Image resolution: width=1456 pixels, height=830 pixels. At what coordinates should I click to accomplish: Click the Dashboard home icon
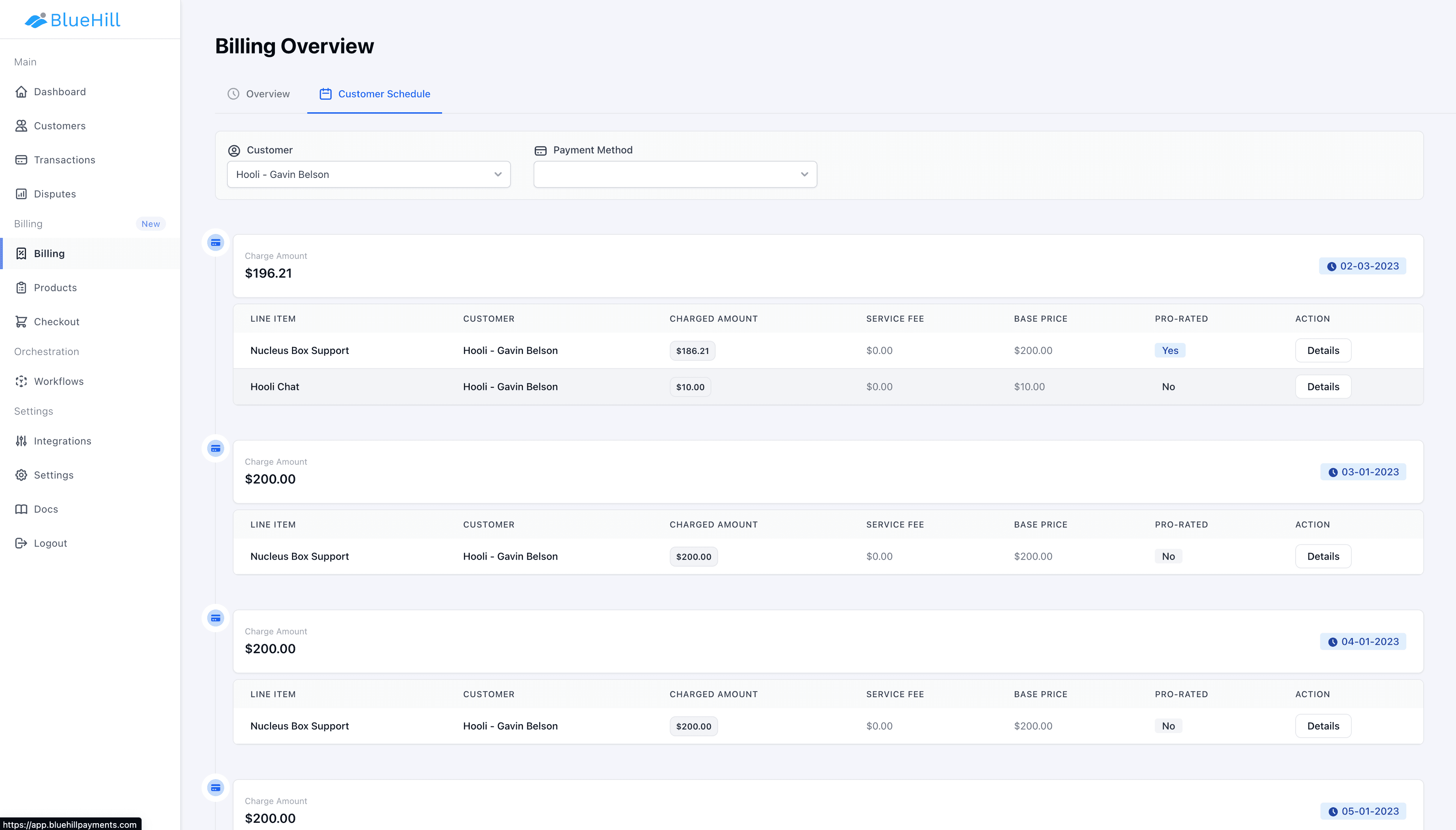click(x=21, y=92)
